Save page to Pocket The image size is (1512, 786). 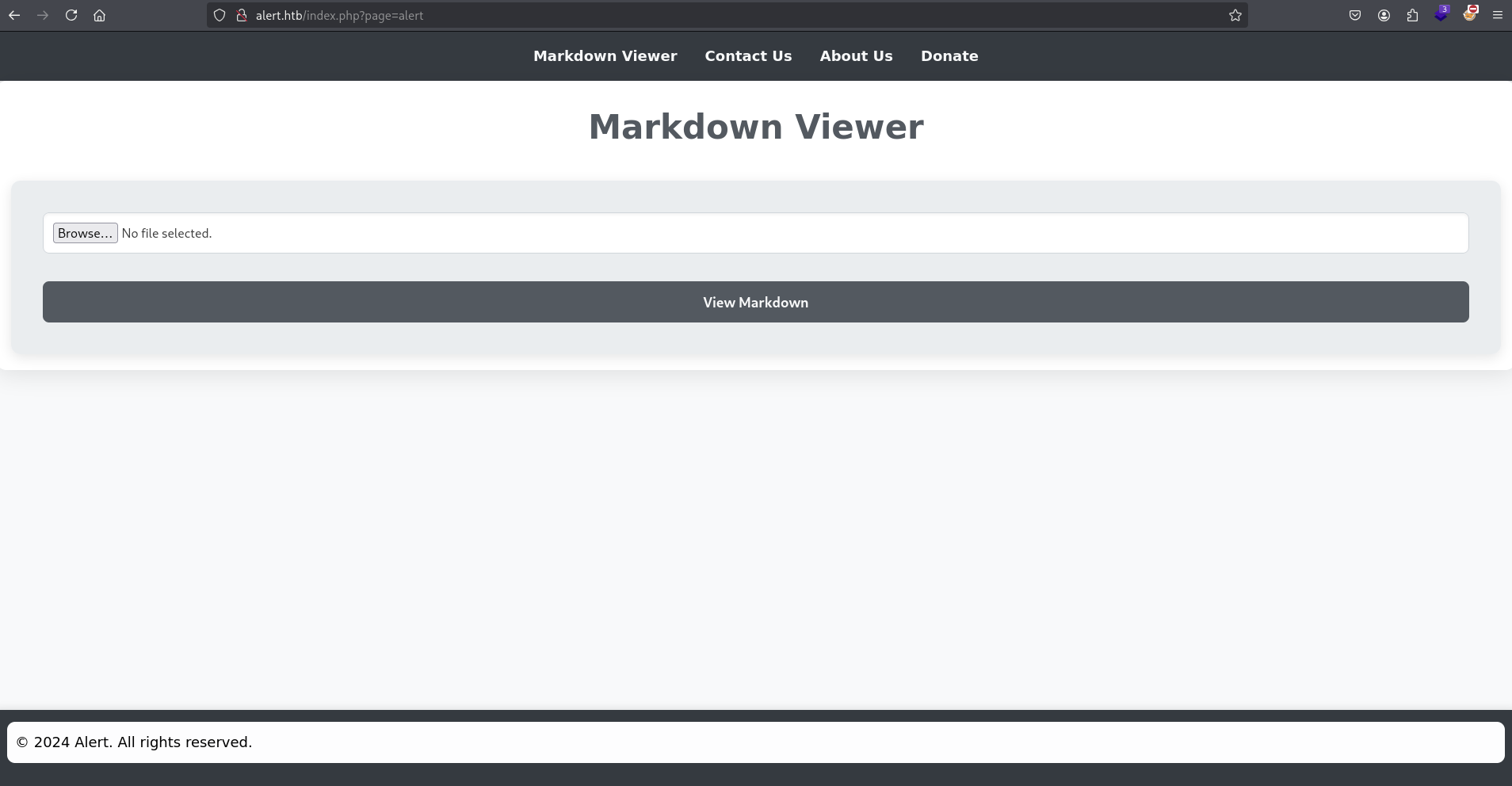(x=1355, y=15)
